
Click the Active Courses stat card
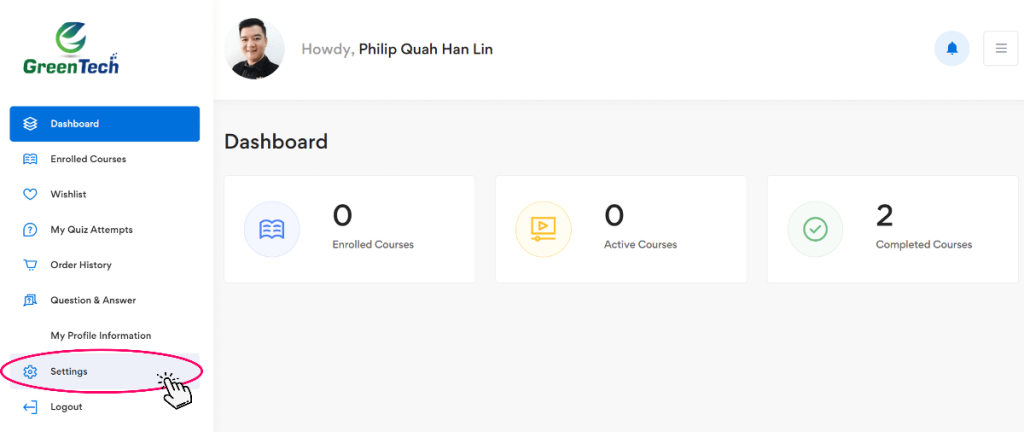click(x=621, y=229)
